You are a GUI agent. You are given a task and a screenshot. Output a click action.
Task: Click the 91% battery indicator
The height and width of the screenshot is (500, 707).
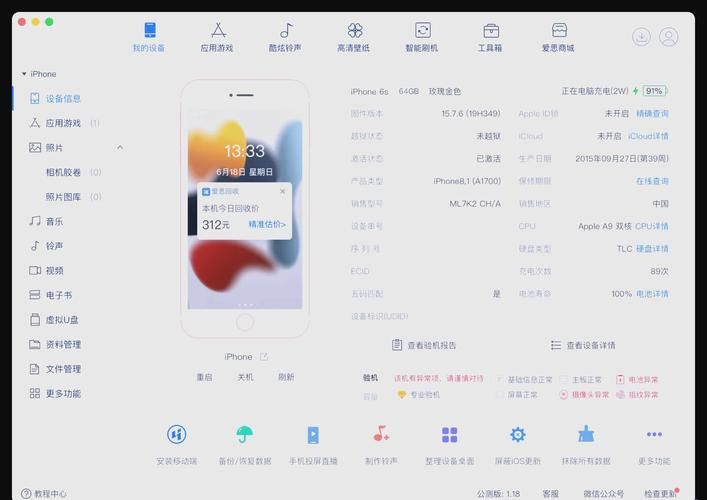coord(654,91)
